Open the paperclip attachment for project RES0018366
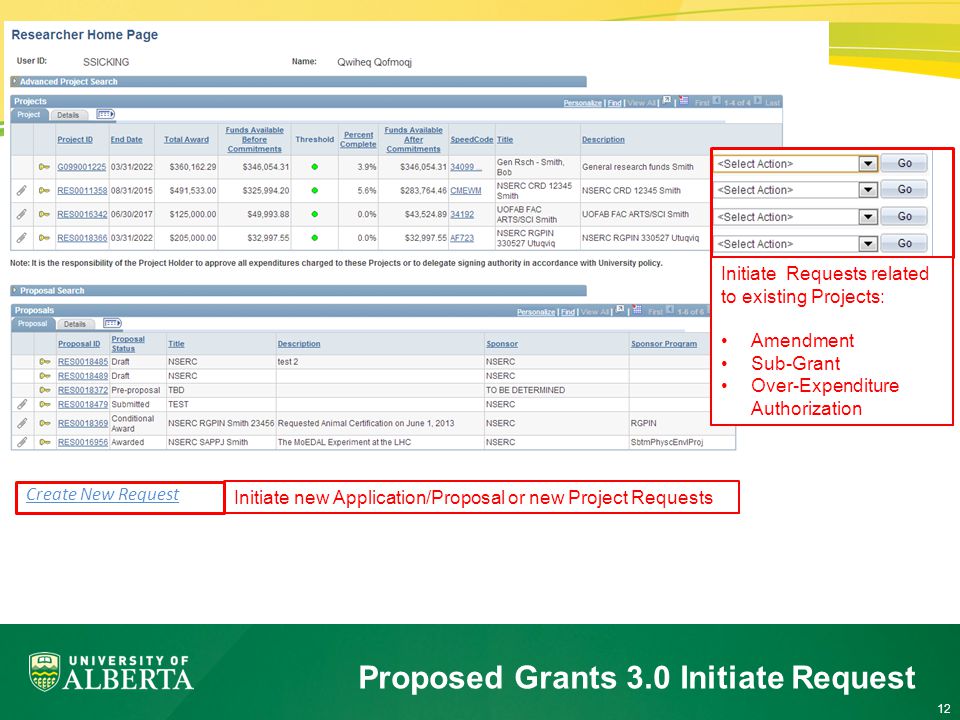The width and height of the screenshot is (960, 720). point(21,238)
